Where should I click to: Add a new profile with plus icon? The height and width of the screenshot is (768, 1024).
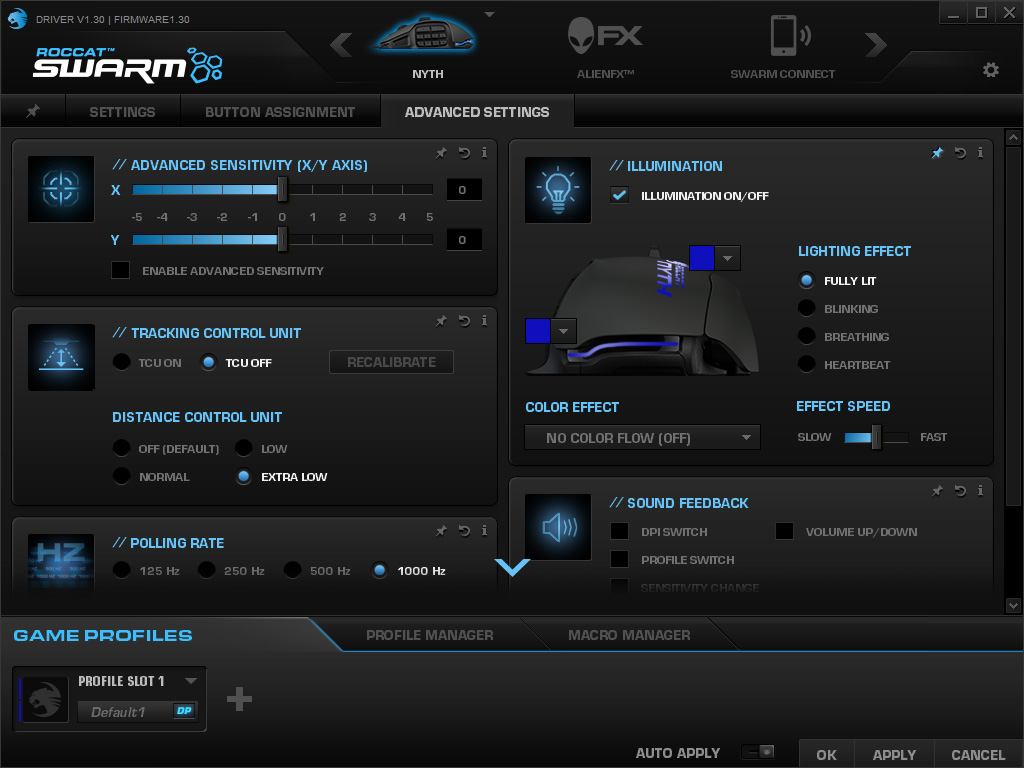pos(239,699)
